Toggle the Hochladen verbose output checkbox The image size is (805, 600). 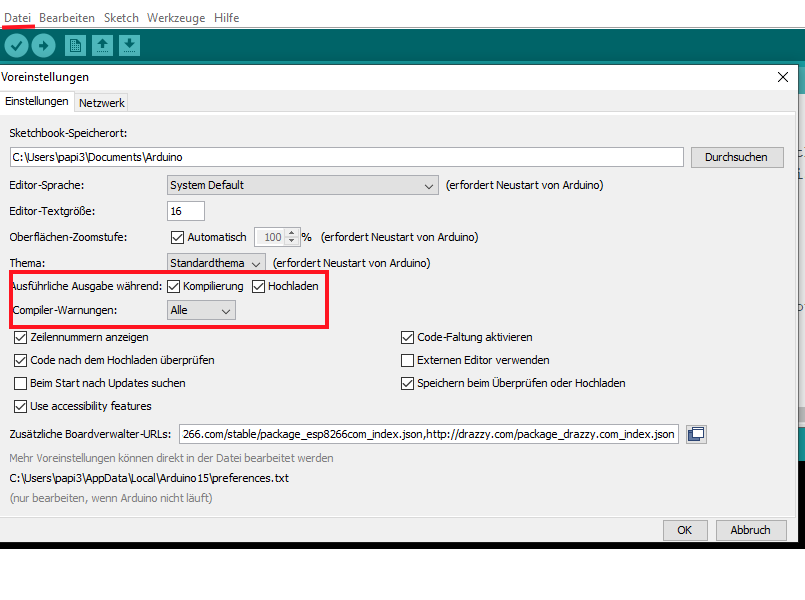pos(259,287)
